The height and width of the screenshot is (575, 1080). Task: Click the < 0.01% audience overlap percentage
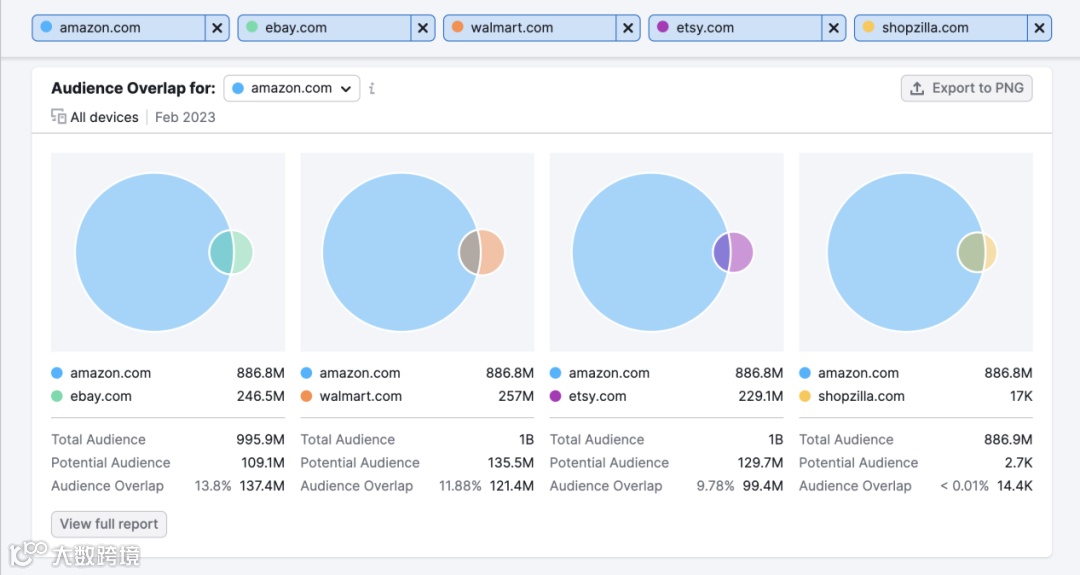(x=964, y=485)
